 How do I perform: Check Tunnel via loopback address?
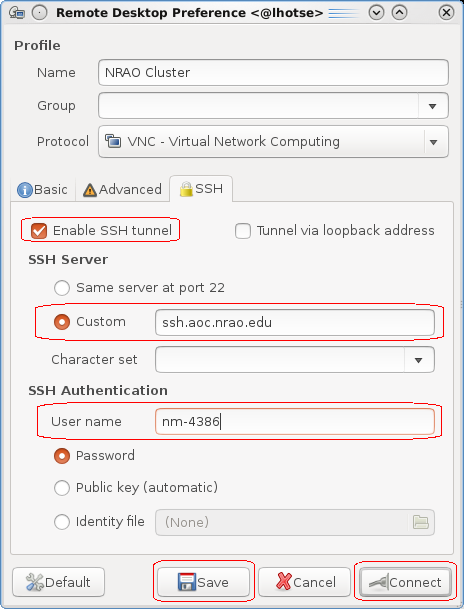243,231
